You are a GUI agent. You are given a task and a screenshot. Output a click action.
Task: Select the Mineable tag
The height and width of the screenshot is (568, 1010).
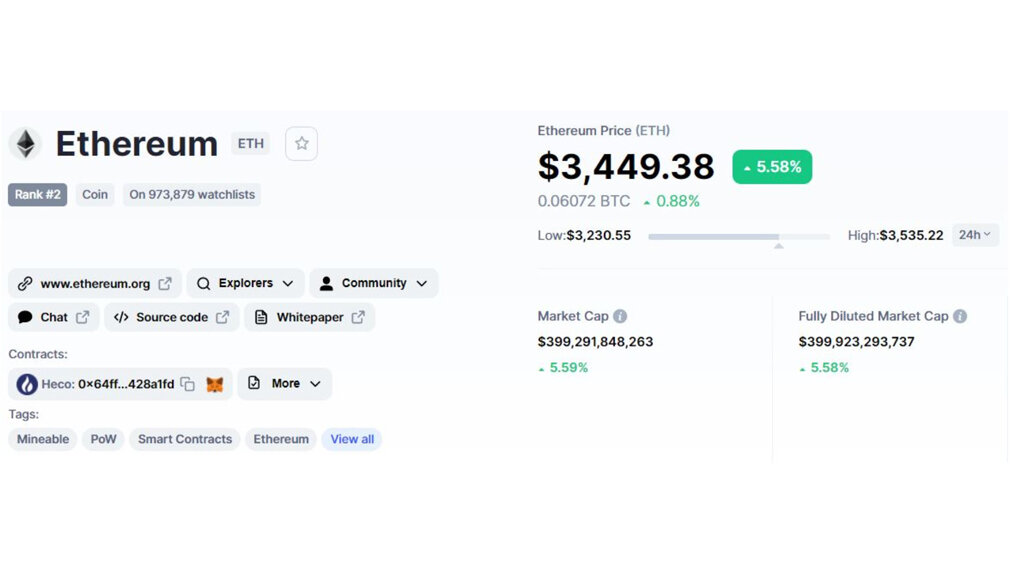click(43, 439)
